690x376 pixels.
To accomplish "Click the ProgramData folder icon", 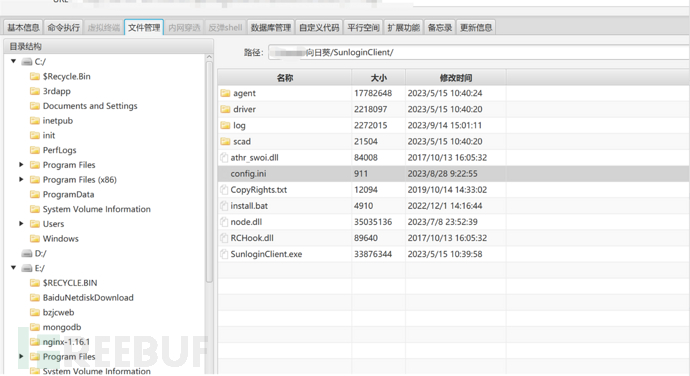I will (x=35, y=194).
